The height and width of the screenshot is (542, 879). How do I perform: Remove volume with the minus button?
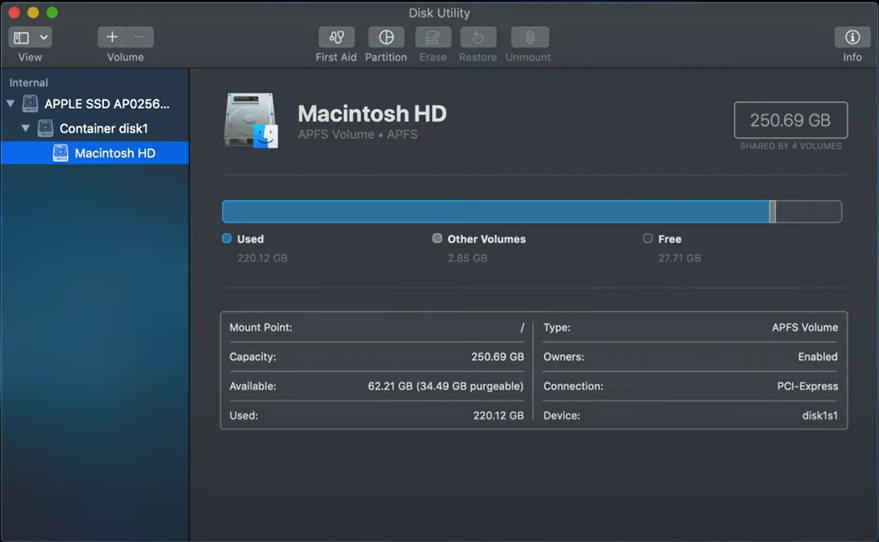pos(140,37)
